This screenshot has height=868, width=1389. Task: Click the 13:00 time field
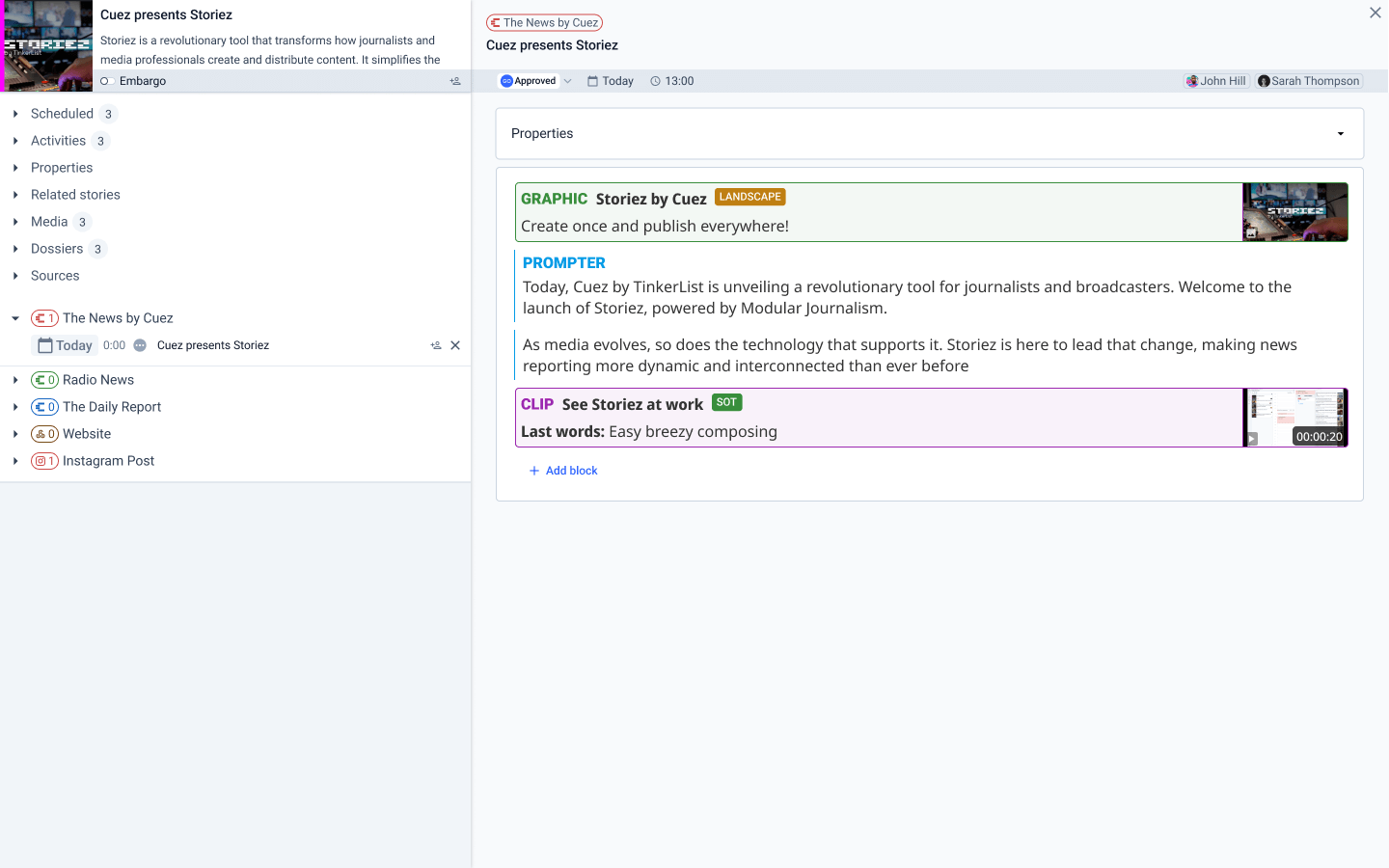point(672,81)
